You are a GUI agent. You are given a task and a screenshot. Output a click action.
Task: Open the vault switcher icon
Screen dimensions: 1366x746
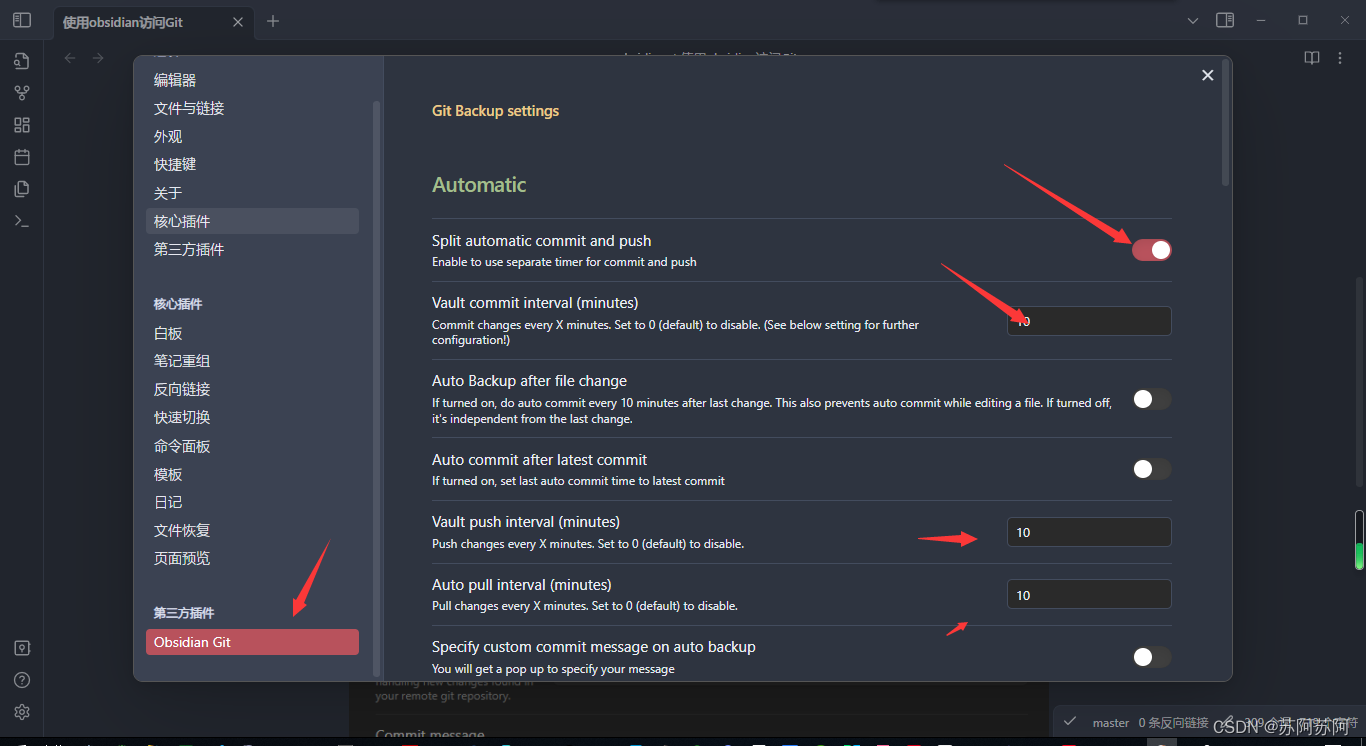pos(22,648)
